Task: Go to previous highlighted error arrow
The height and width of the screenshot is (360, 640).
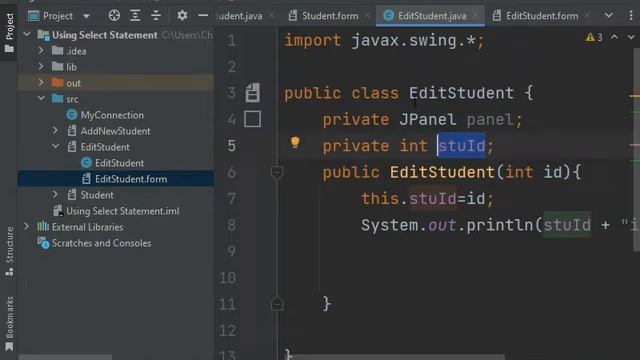Action: pos(614,37)
